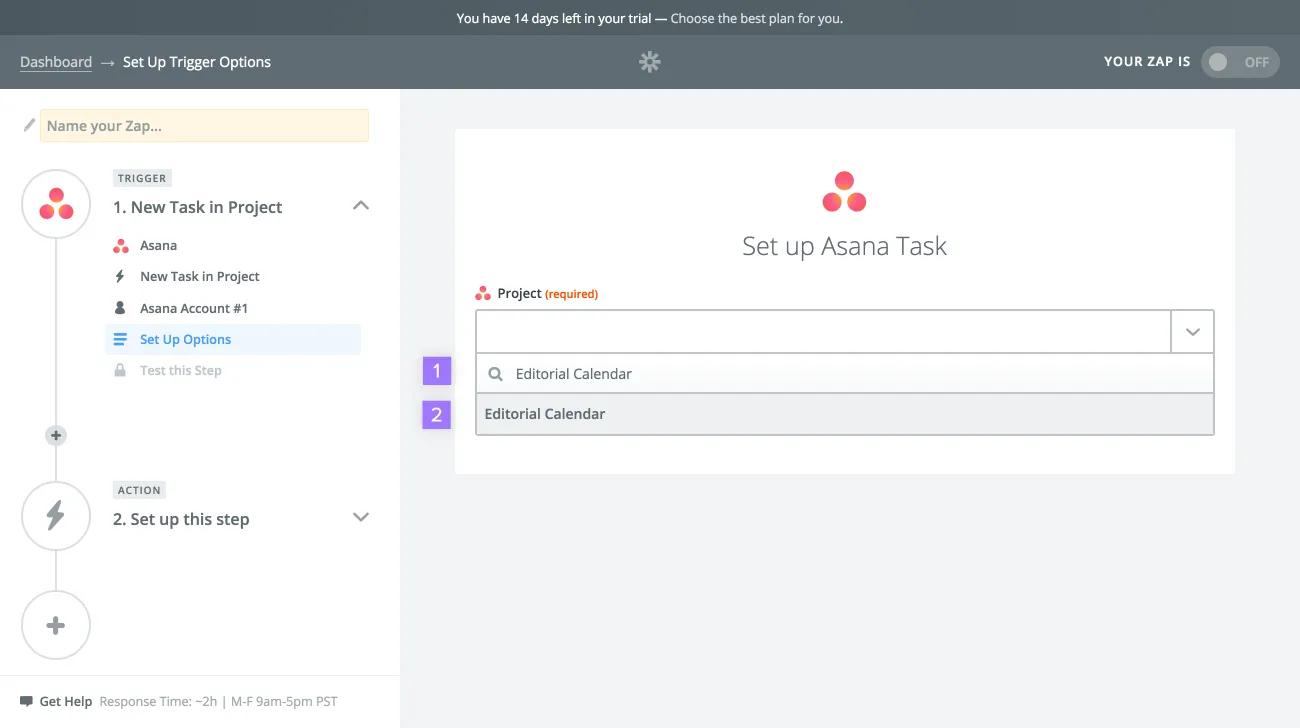Screen dimensions: 1300x728
Task: Expand the Set up this step section
Action: point(360,517)
